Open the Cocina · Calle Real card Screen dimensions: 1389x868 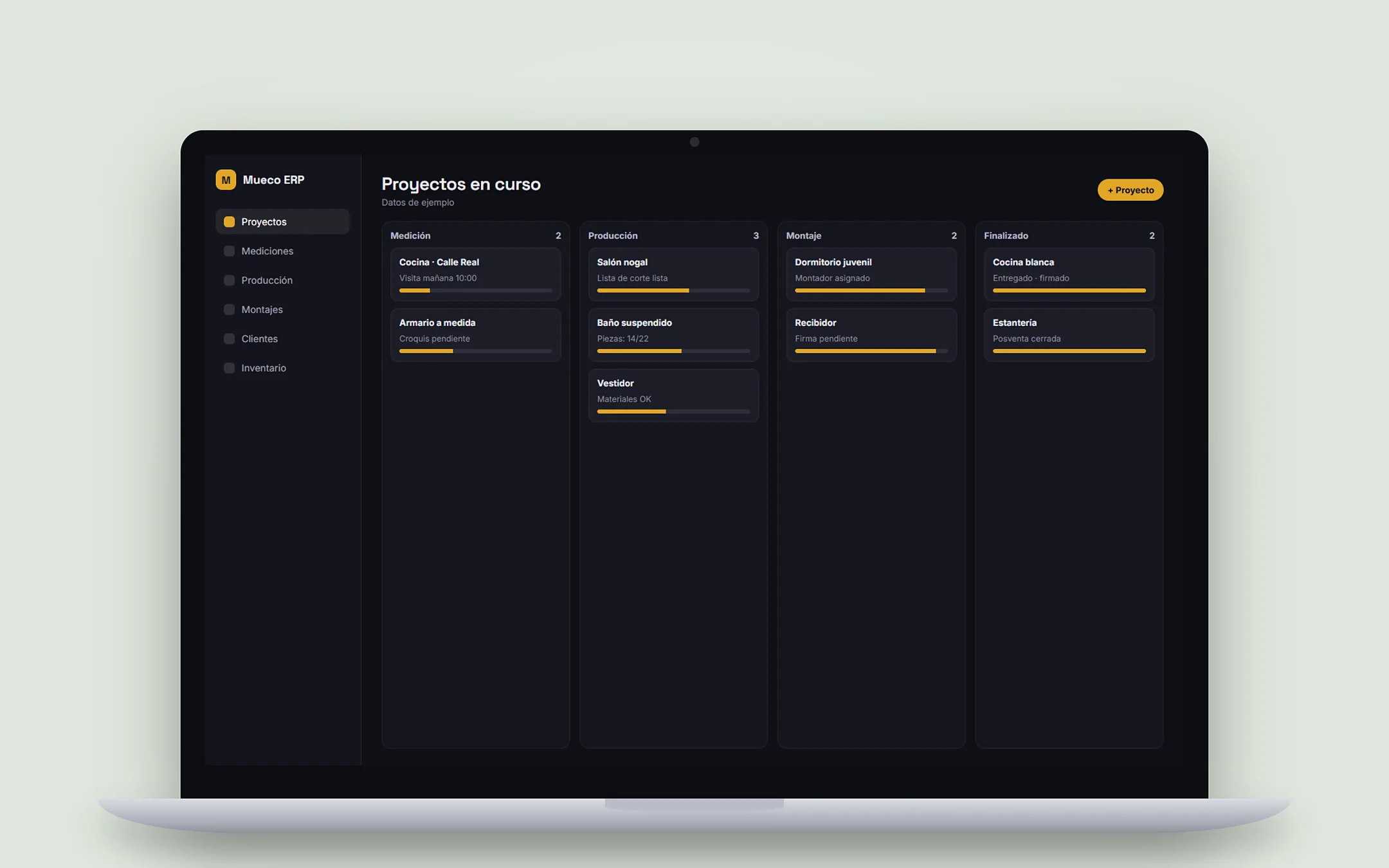pyautogui.click(x=475, y=275)
